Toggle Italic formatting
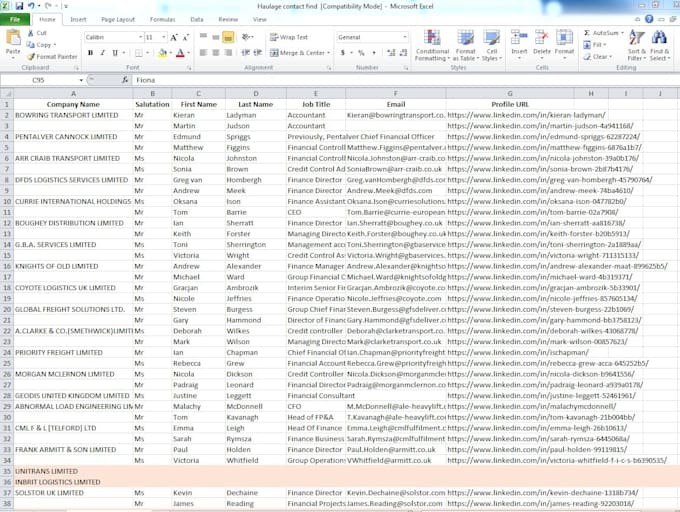Screen dimensions: 680x512 pos(102,52)
